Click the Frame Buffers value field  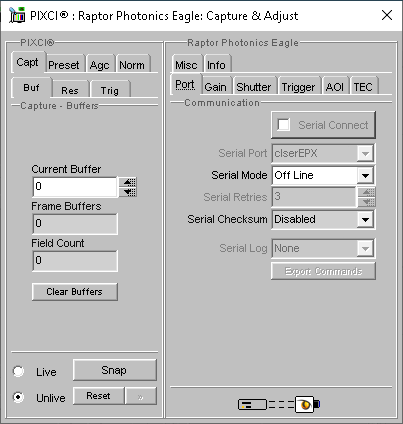tap(75, 224)
